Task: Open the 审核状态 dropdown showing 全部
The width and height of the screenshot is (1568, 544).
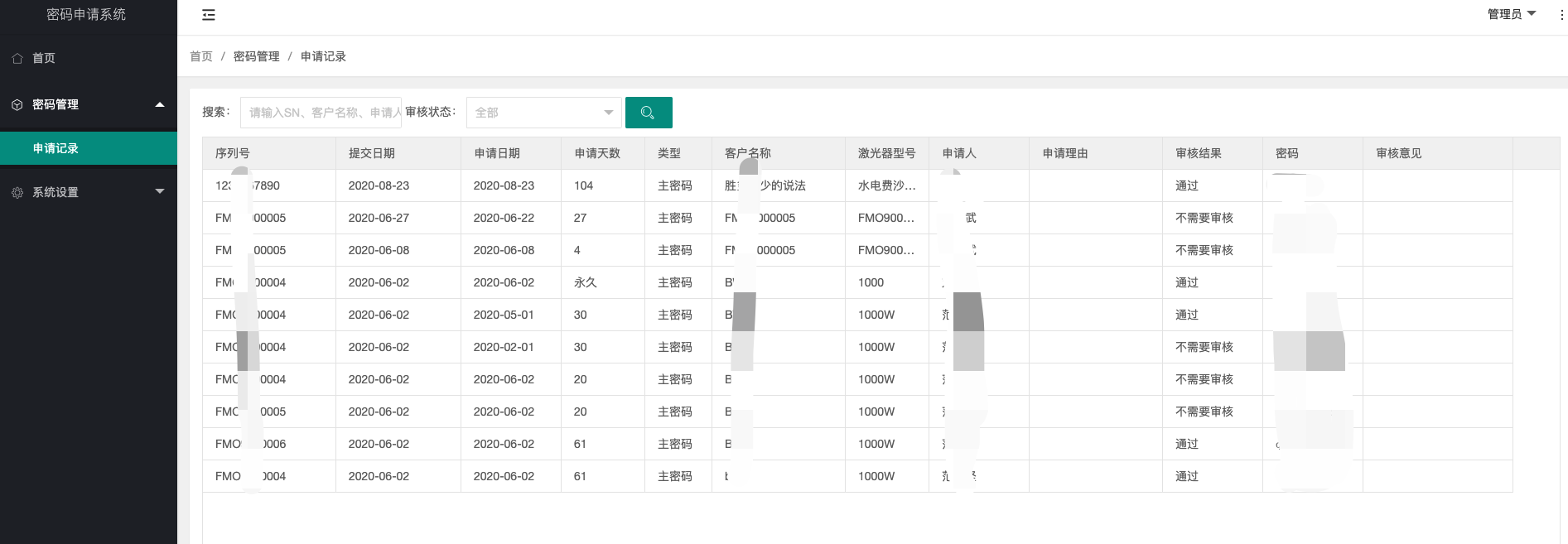Action: (543, 113)
